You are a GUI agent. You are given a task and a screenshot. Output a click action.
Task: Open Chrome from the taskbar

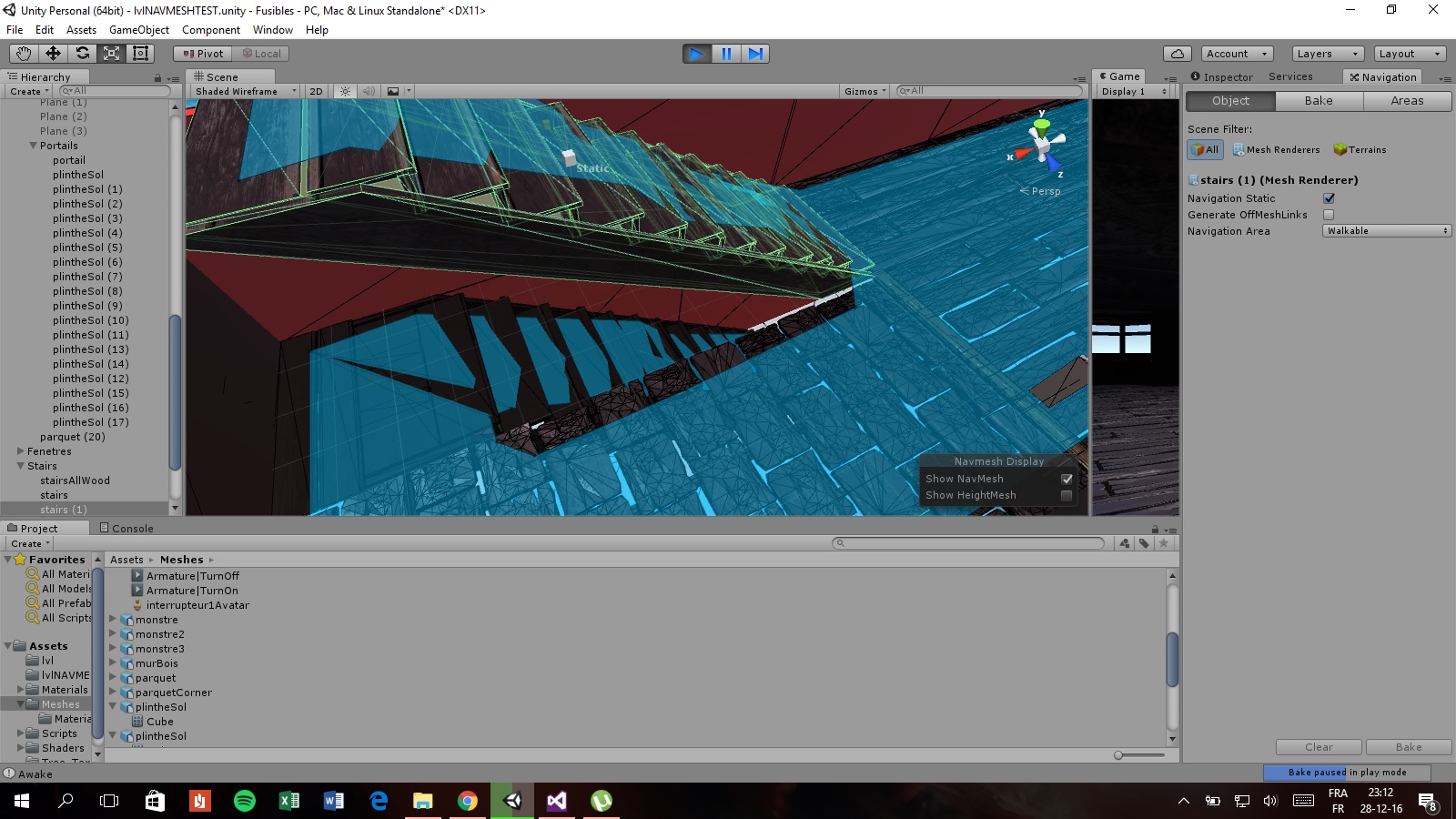point(468,801)
